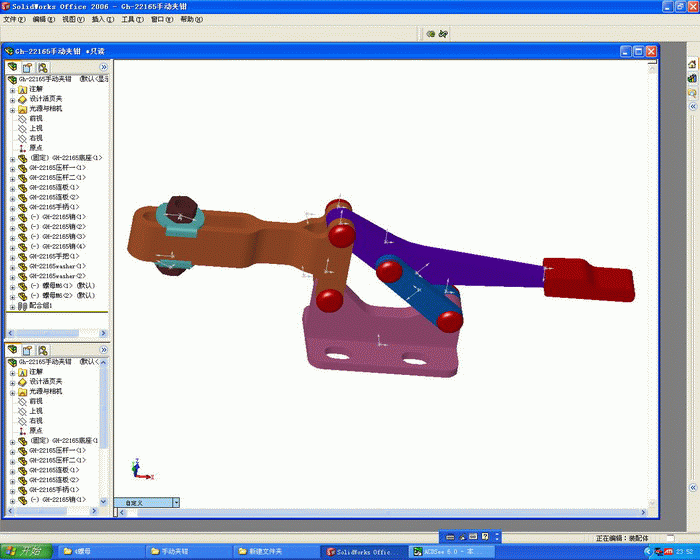Open the Design Library task pane icon
Image resolution: width=700 pixels, height=560 pixels.
pyautogui.click(x=692, y=79)
